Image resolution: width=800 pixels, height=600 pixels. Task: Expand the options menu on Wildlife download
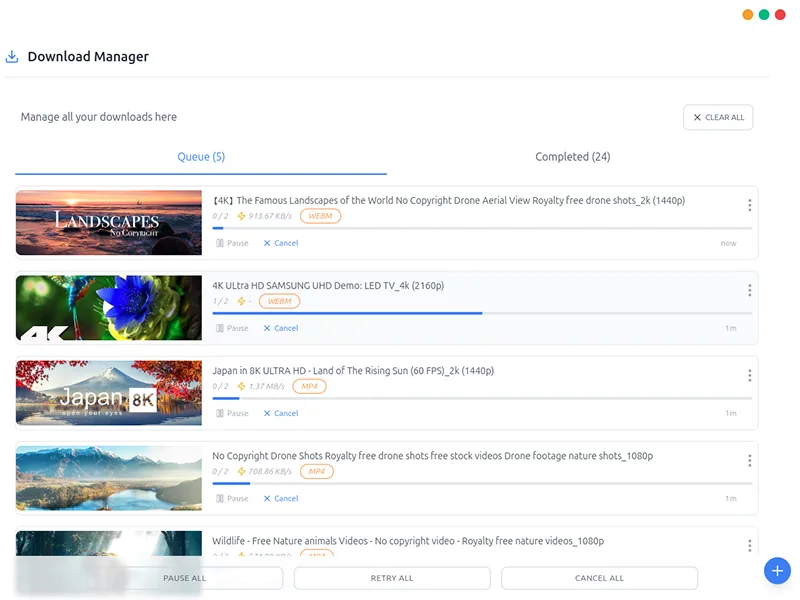(750, 545)
